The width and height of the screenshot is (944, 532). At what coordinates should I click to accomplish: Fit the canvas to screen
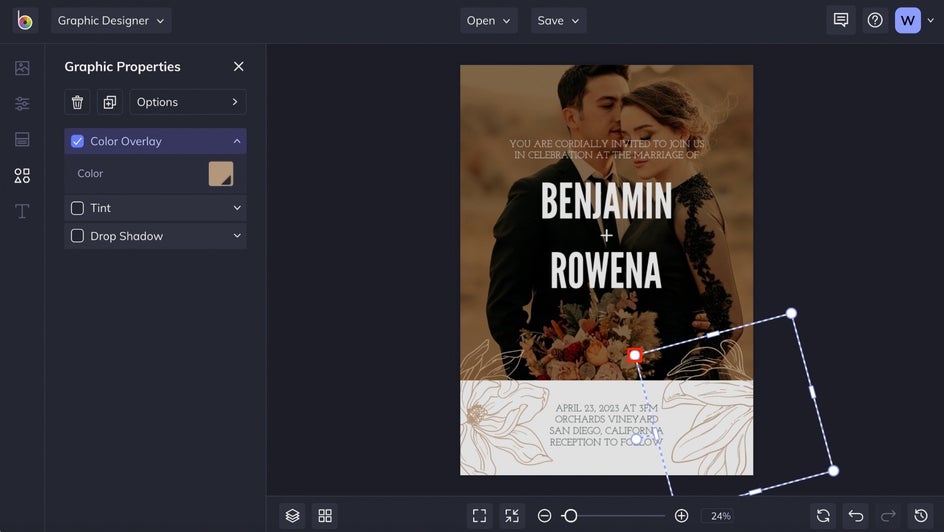479,516
